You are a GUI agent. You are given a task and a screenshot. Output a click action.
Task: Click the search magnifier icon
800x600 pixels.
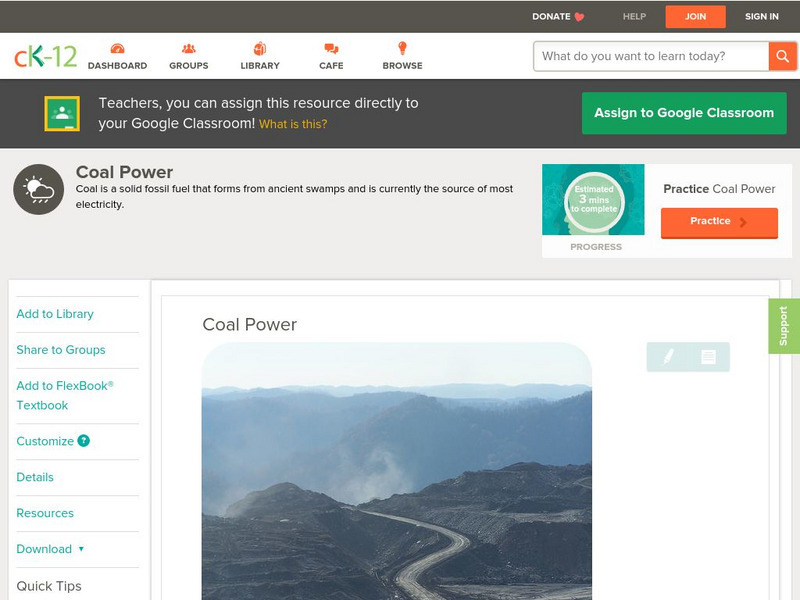[783, 56]
